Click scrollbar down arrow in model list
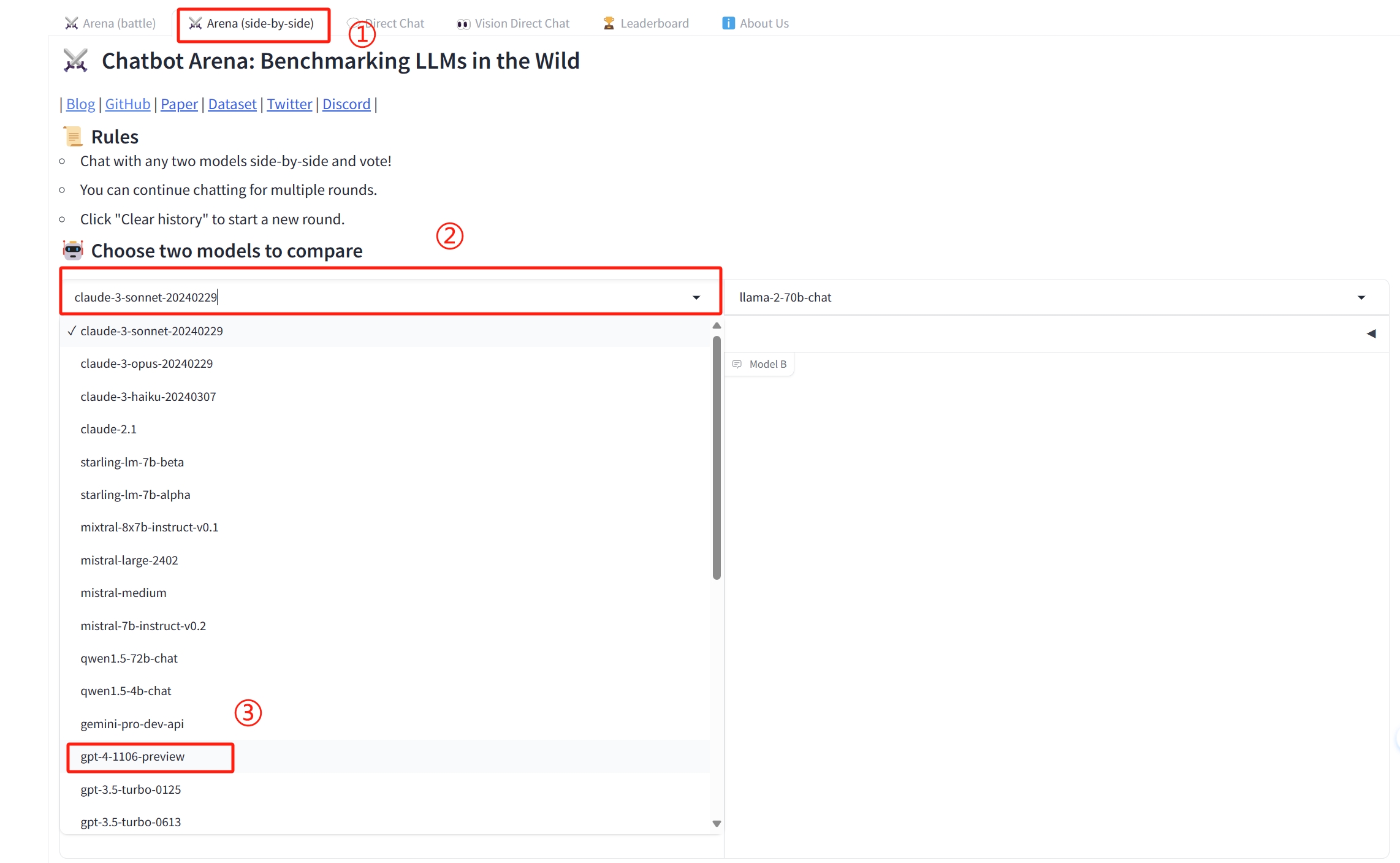The height and width of the screenshot is (863, 1400). point(717,823)
